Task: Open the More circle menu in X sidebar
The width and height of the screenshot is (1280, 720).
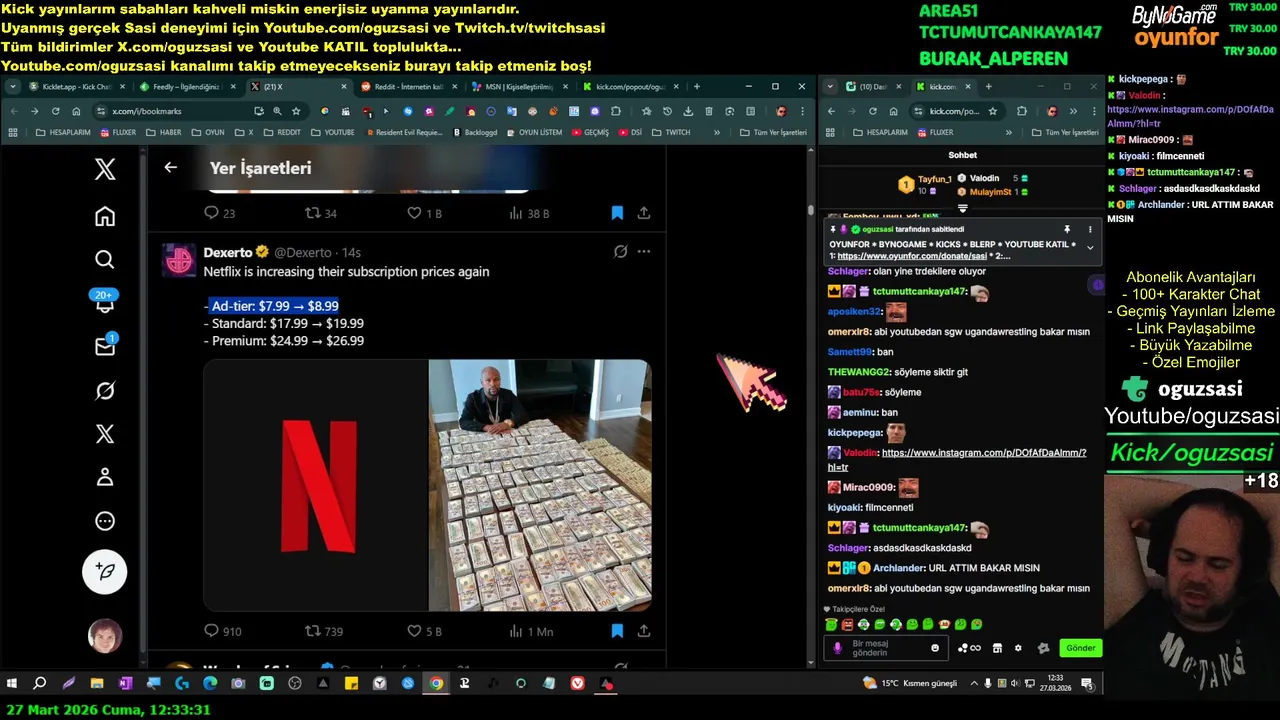Action: (x=105, y=521)
